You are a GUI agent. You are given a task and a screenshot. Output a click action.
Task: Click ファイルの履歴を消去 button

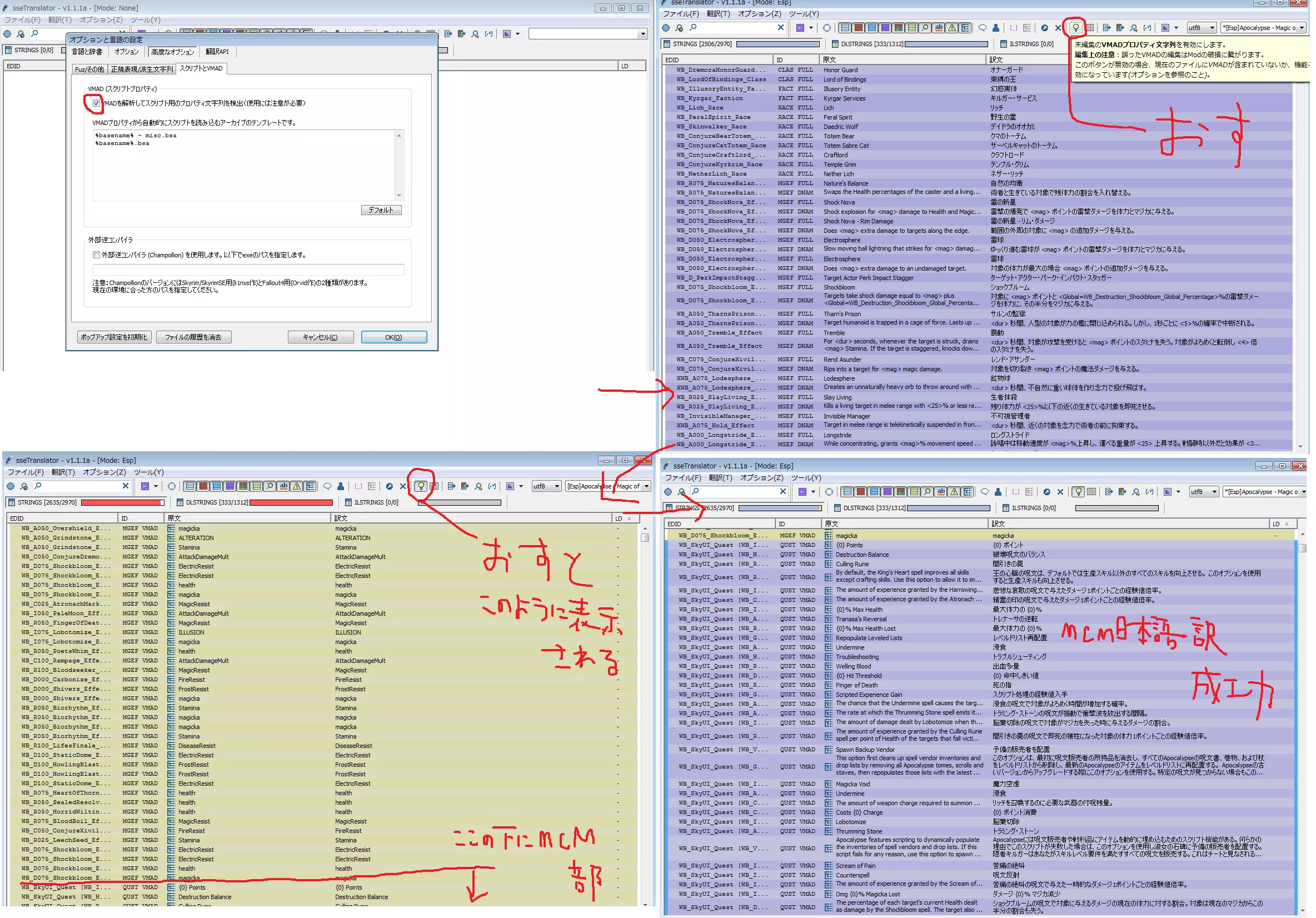pyautogui.click(x=193, y=337)
